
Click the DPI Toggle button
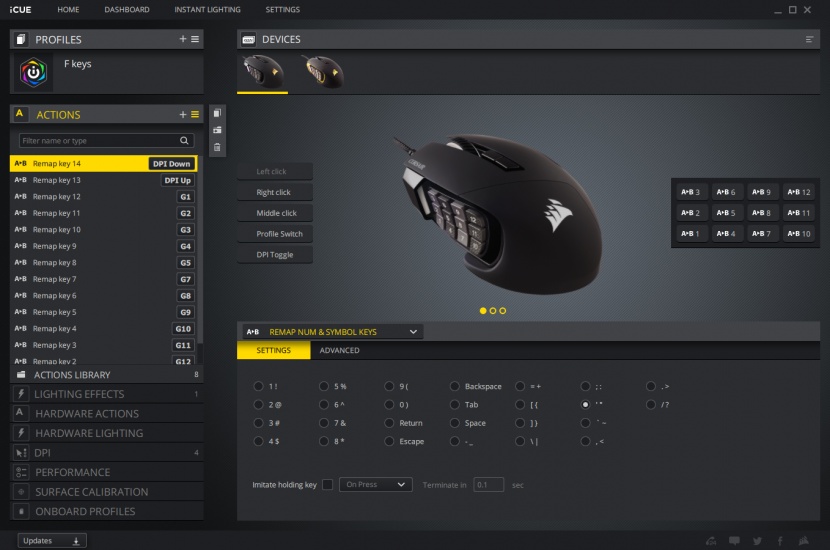coord(275,255)
